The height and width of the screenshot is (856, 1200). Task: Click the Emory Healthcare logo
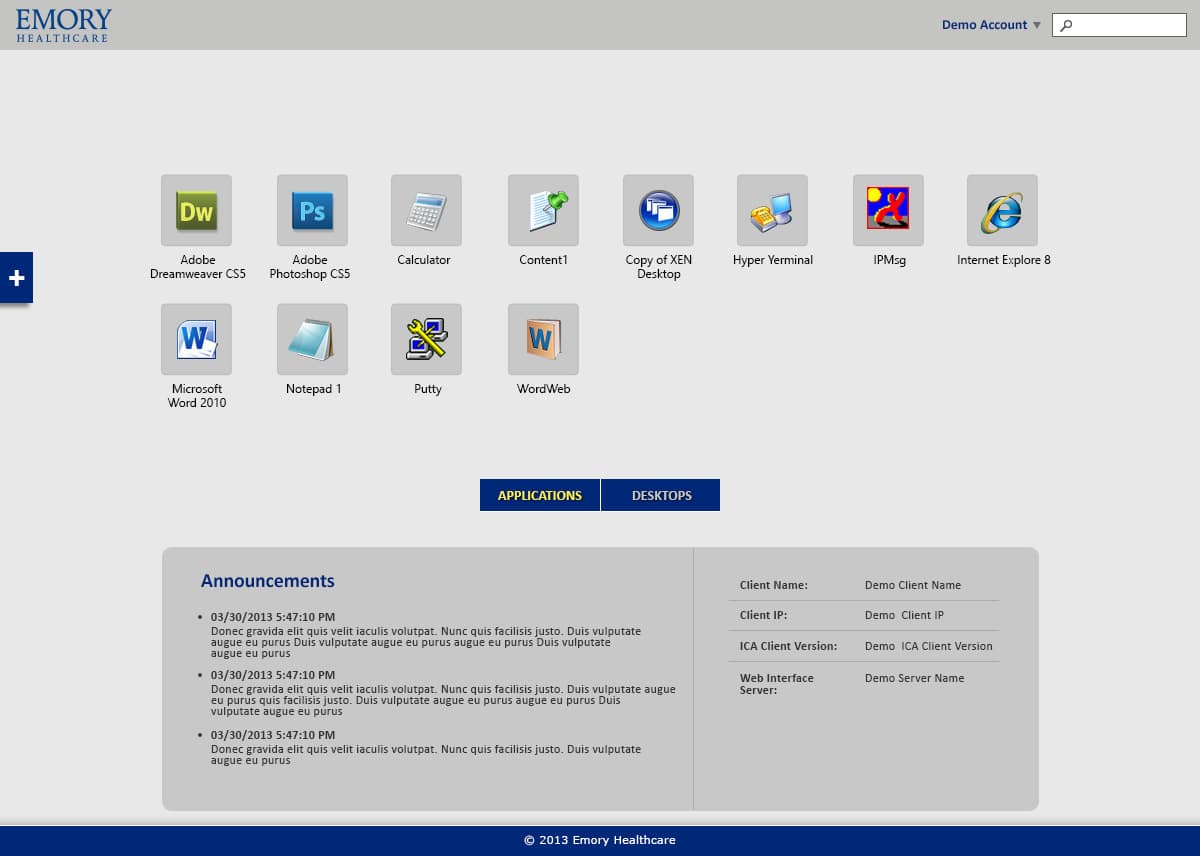pos(63,25)
